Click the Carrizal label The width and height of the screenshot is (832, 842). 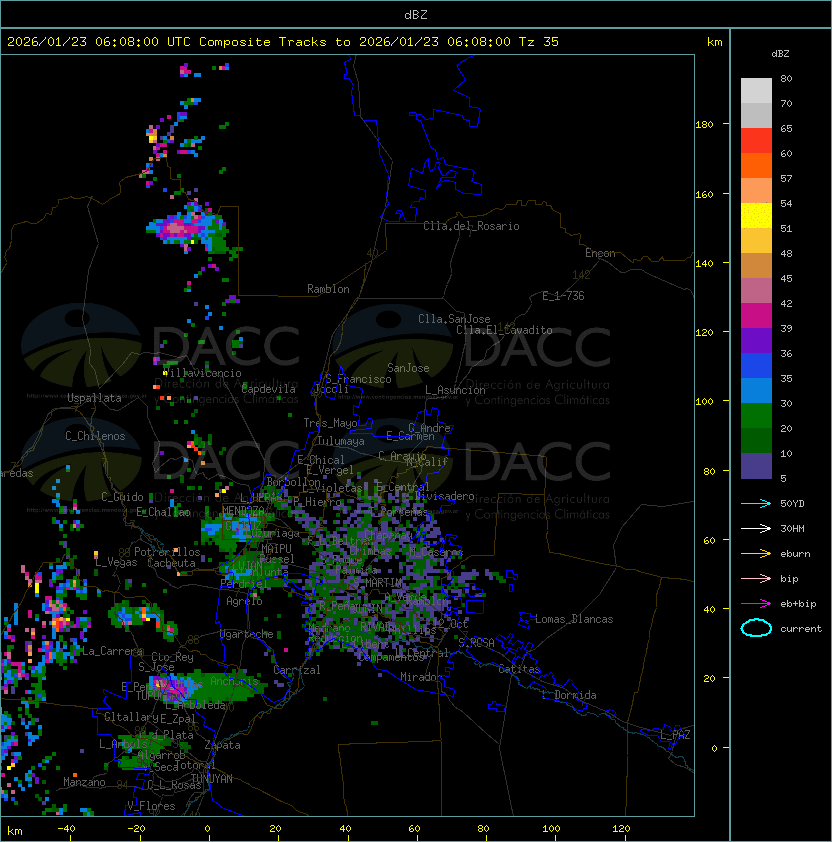tap(296, 670)
